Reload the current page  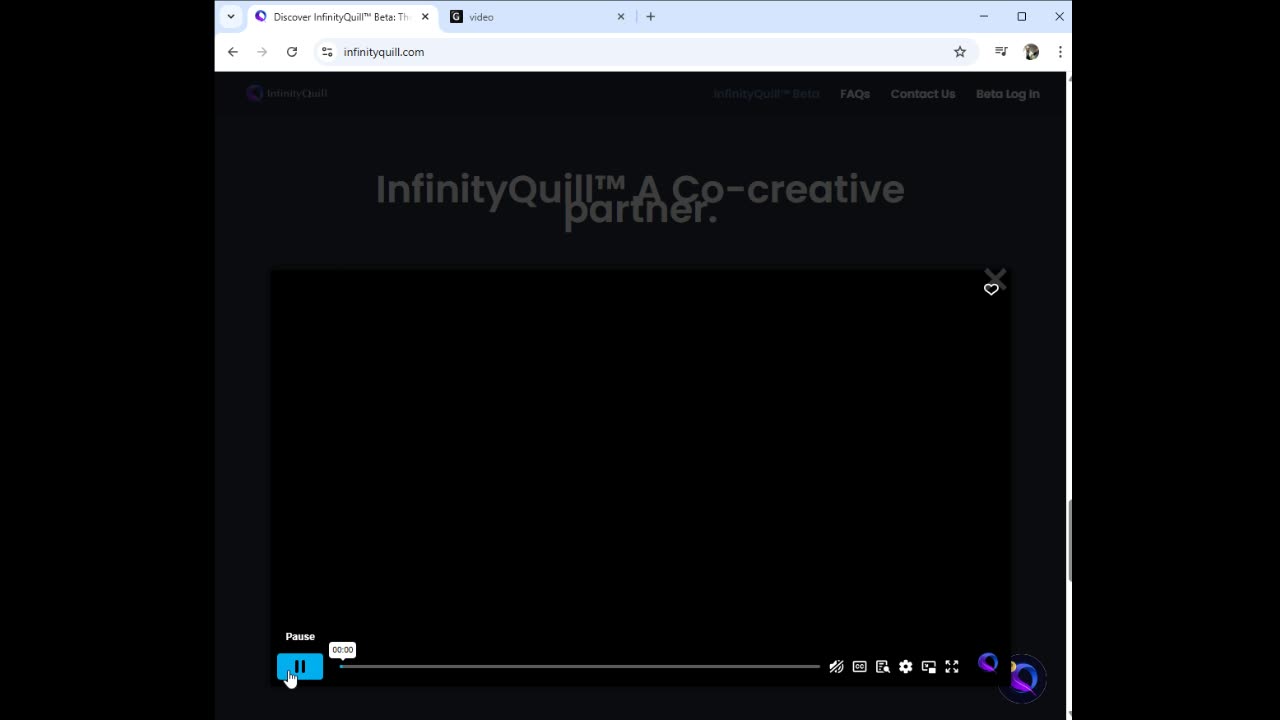point(292,52)
